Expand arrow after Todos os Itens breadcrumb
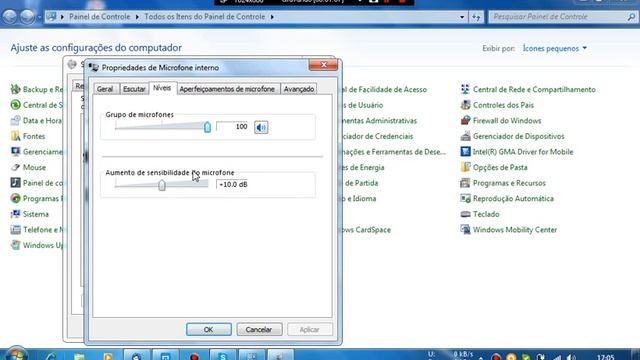Screen dimensions: 640x360 click(272, 17)
